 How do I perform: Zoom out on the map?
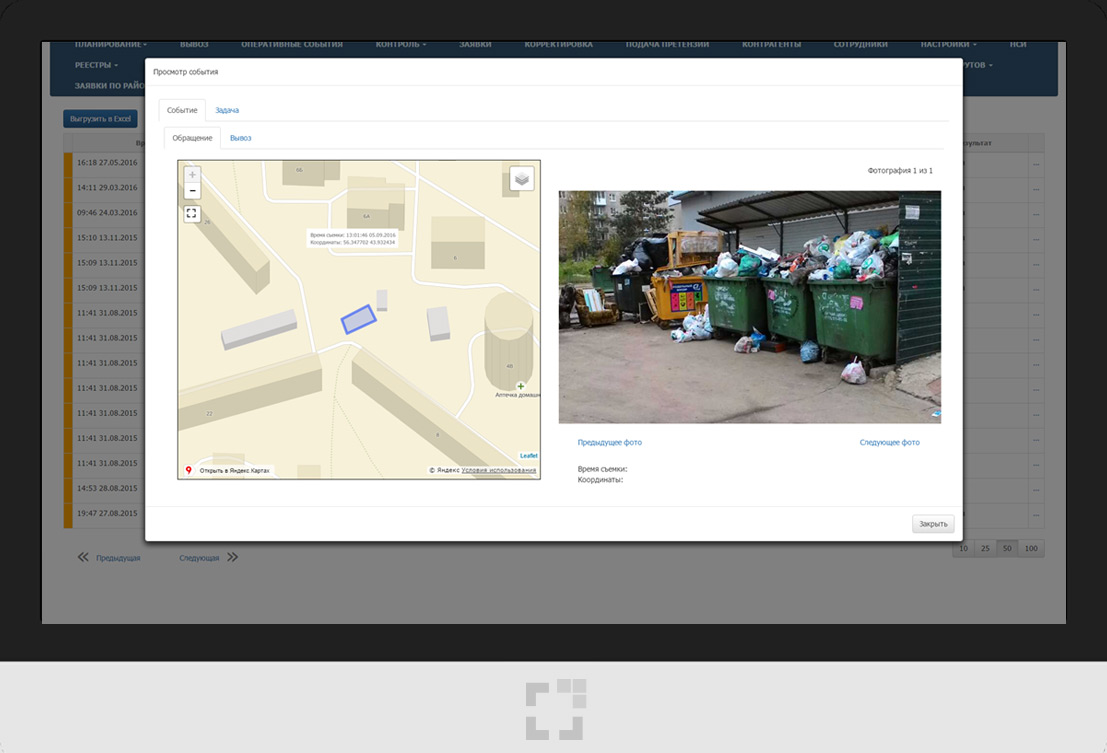click(x=193, y=191)
